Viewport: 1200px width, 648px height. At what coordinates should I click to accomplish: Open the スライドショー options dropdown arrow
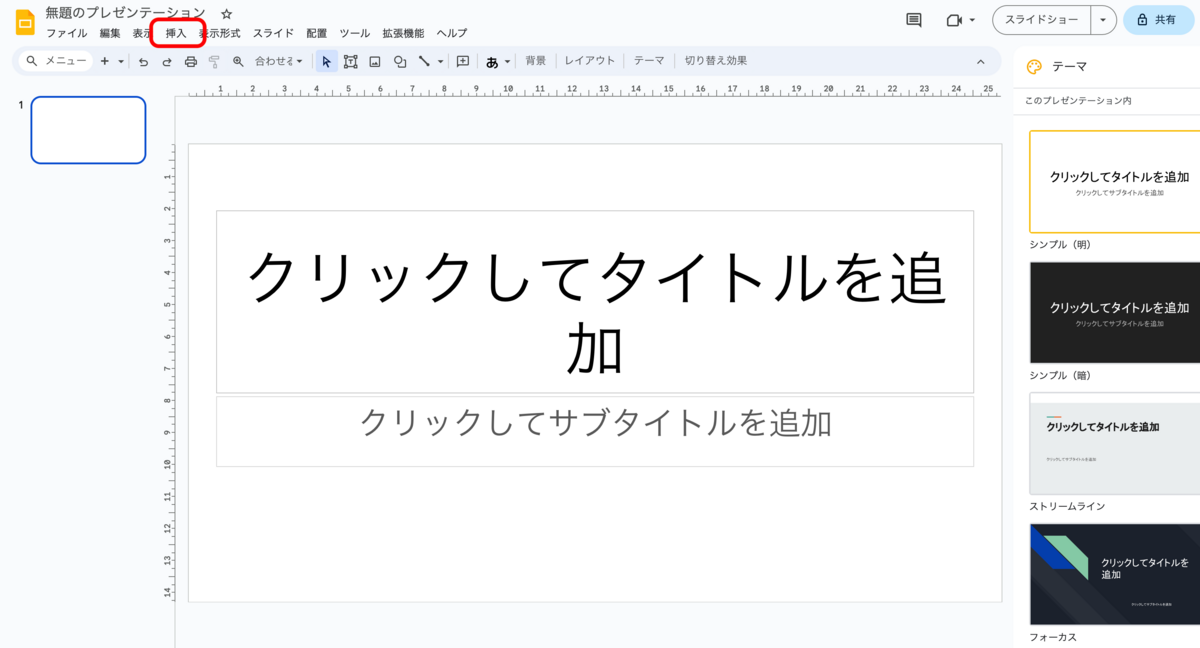pos(1103,20)
